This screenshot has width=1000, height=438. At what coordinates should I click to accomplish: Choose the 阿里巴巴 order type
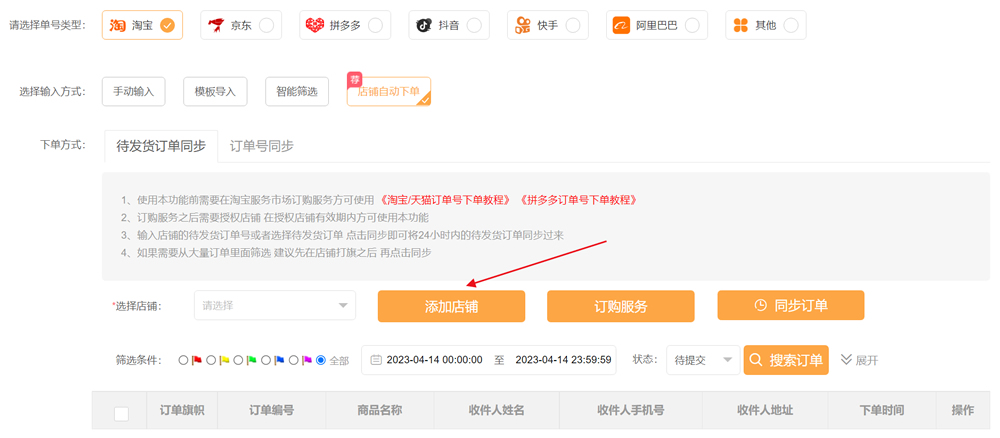point(656,25)
